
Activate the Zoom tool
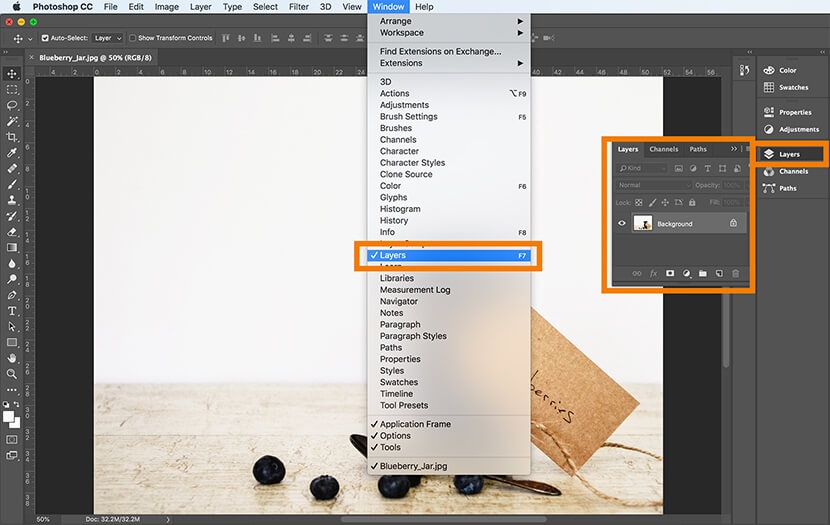(12, 373)
